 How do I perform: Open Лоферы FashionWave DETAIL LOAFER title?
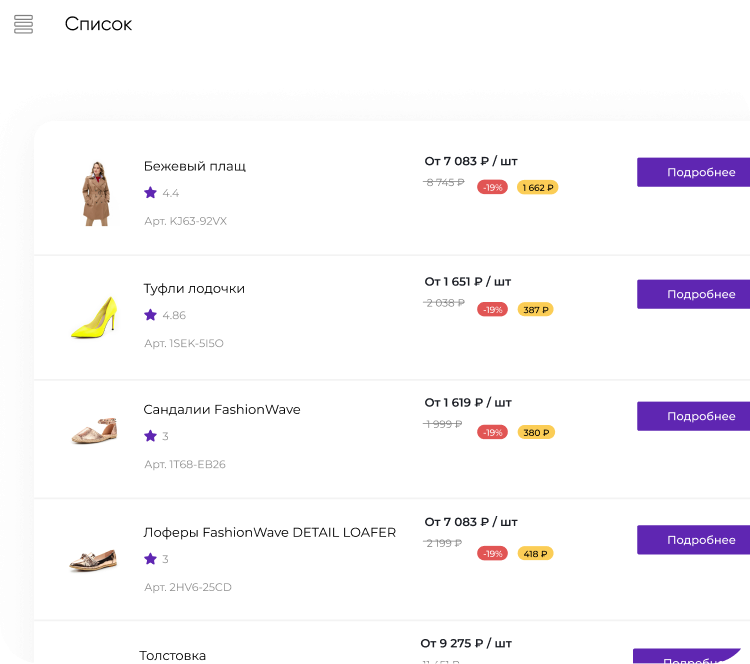point(270,532)
